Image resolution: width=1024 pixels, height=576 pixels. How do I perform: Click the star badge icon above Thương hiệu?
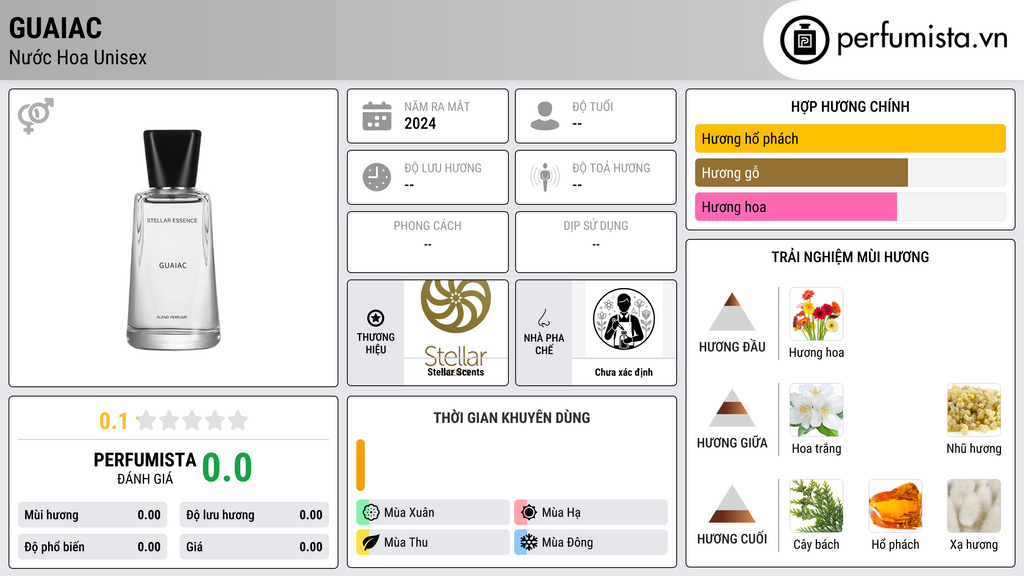click(x=376, y=318)
